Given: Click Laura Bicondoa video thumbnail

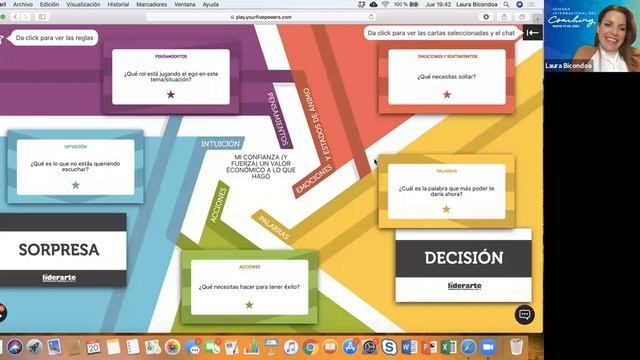Looking at the screenshot, I should coord(592,36).
